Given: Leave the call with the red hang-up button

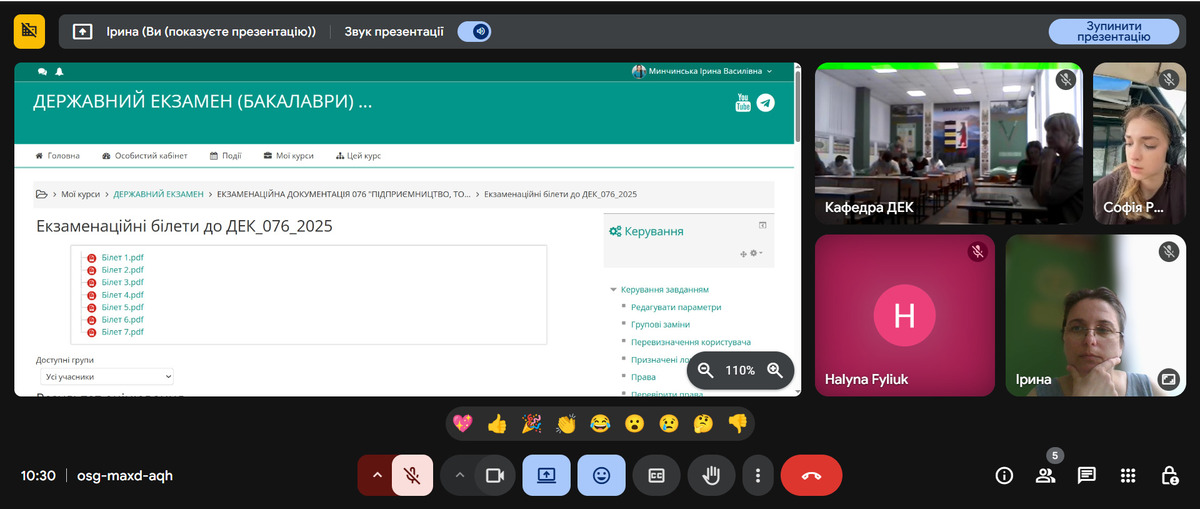Looking at the screenshot, I should (811, 476).
